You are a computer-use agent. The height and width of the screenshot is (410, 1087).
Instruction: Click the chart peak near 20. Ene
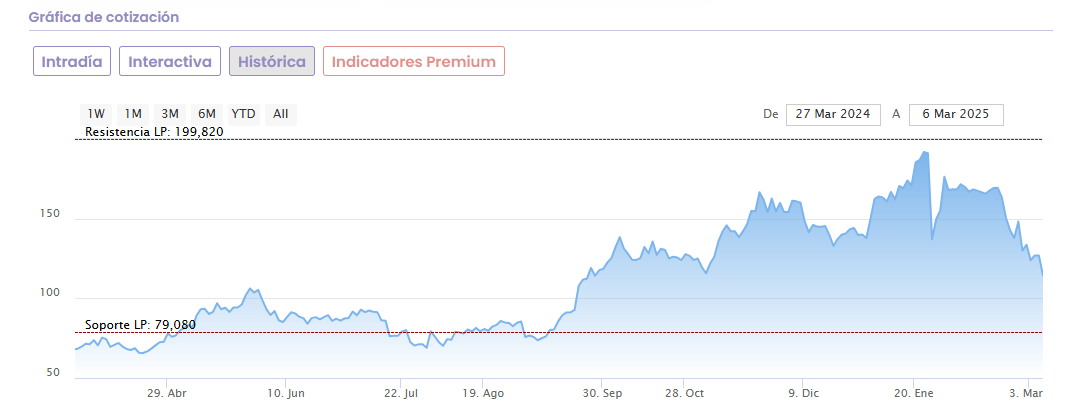[925, 153]
